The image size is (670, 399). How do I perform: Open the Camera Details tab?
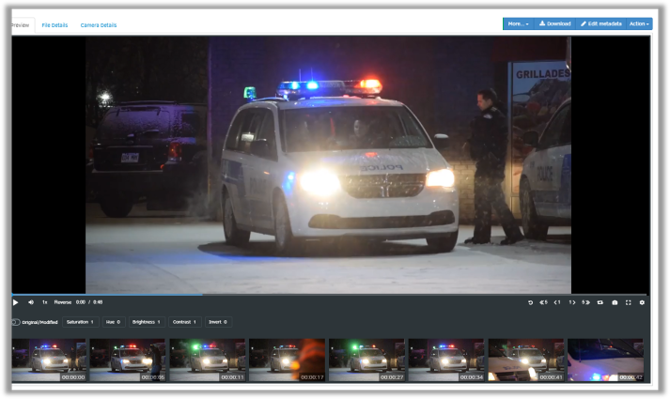point(99,25)
